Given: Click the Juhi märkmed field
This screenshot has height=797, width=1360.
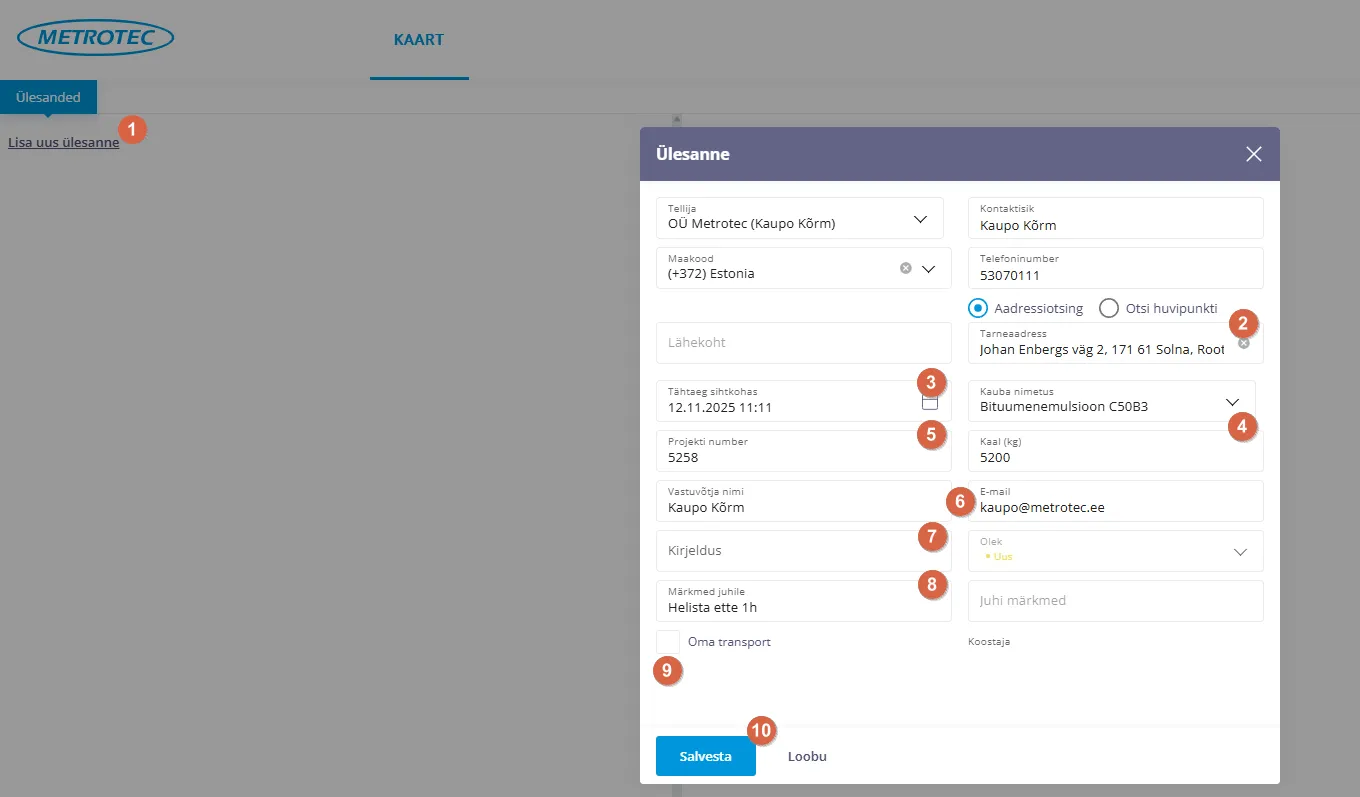Looking at the screenshot, I should pos(1115,601).
